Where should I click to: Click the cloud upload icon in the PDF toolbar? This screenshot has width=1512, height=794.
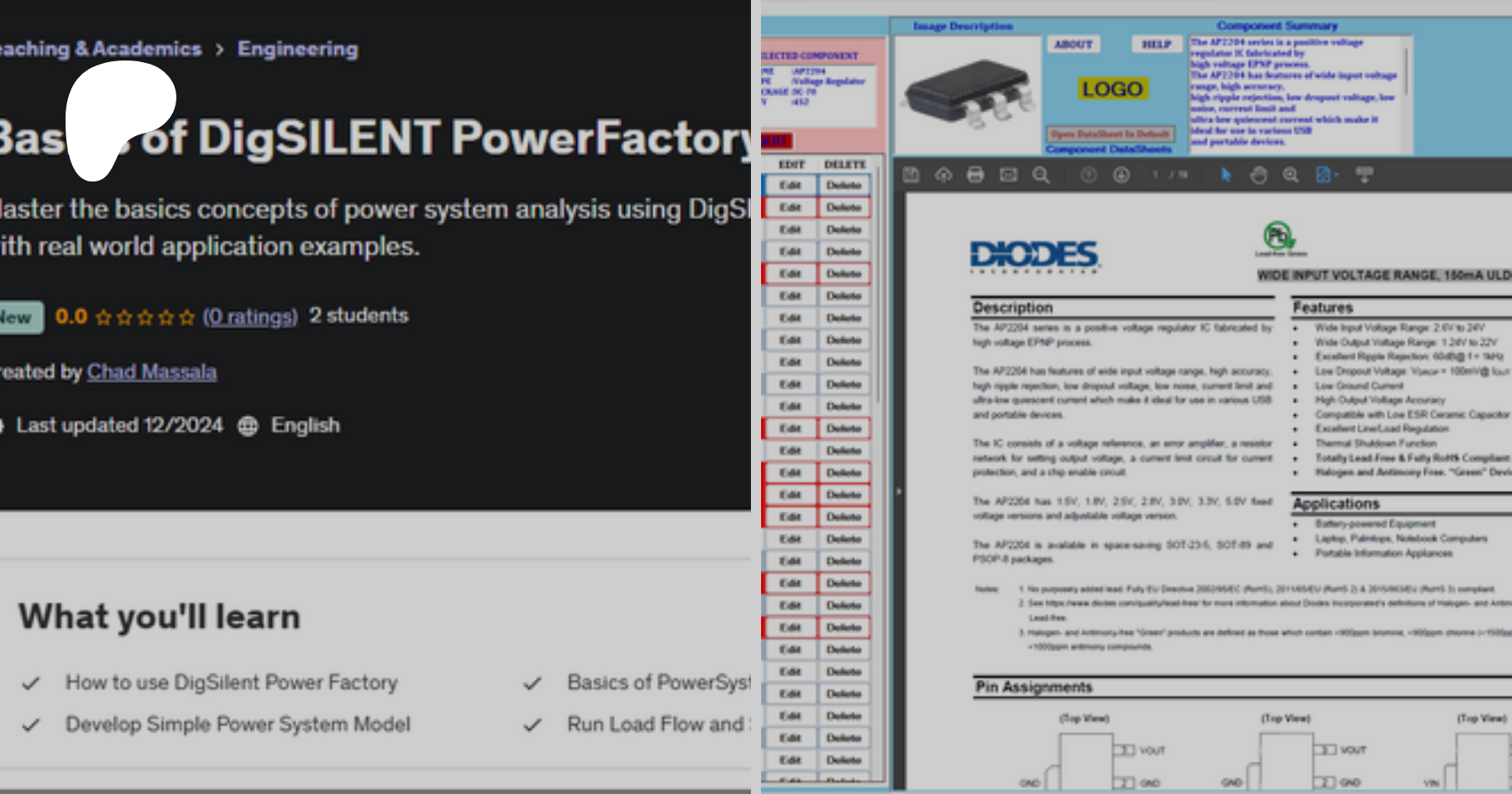(x=943, y=175)
